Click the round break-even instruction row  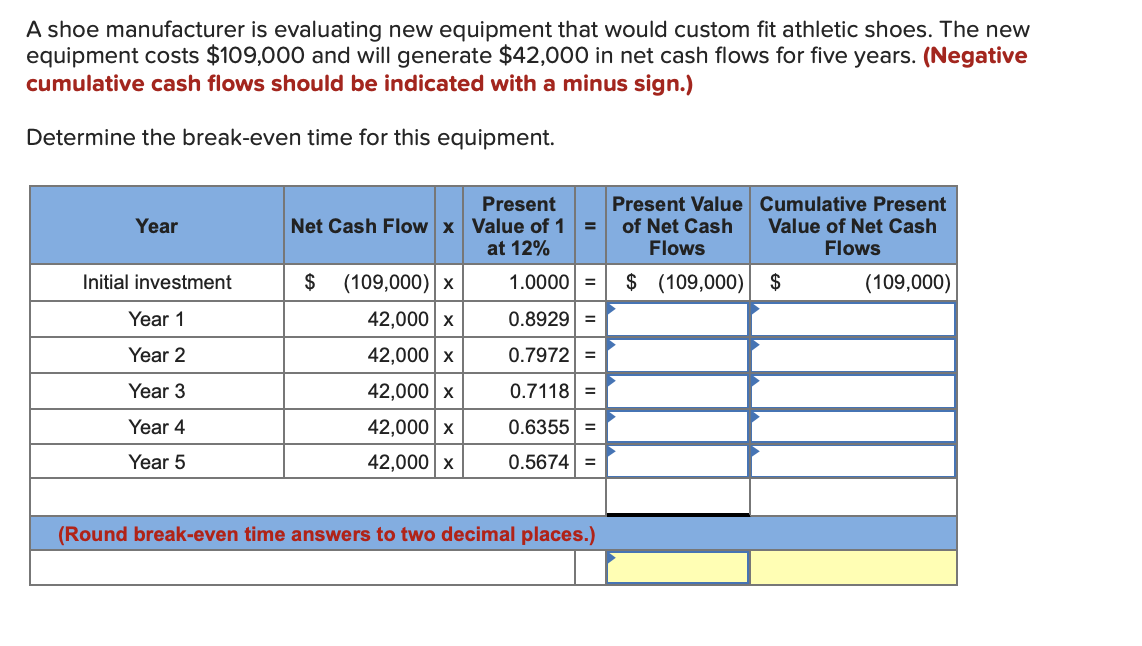point(330,534)
